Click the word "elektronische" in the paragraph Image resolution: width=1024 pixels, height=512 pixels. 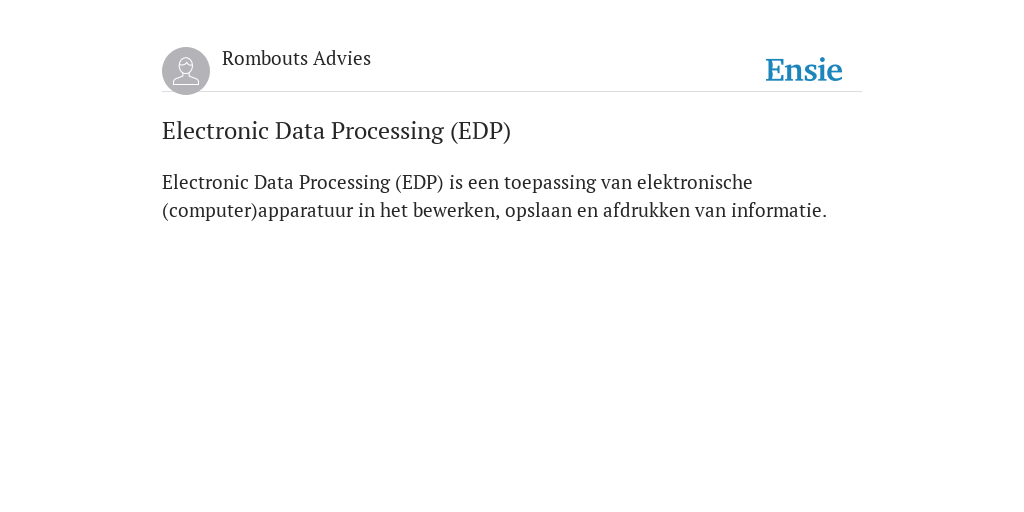[x=695, y=182]
